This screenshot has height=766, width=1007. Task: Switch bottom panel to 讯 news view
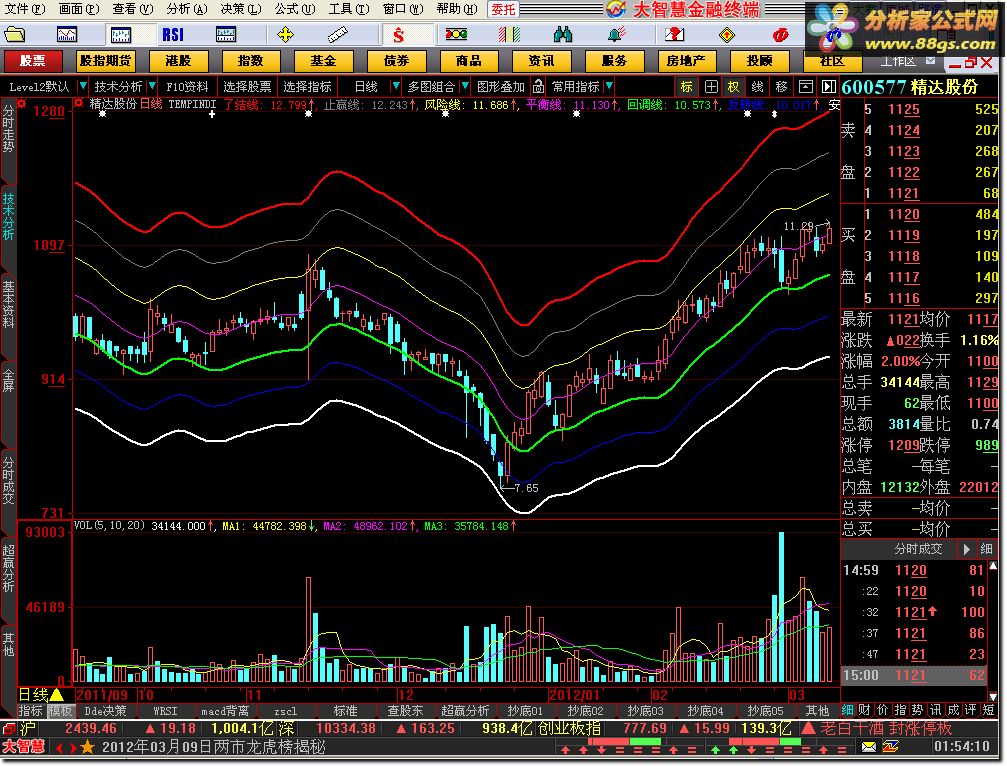(x=936, y=710)
